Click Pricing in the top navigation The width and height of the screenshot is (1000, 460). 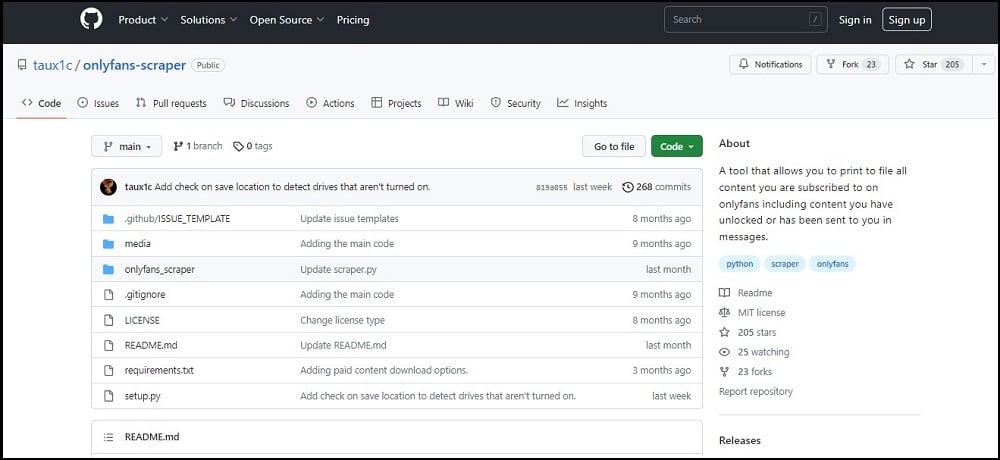coord(353,20)
